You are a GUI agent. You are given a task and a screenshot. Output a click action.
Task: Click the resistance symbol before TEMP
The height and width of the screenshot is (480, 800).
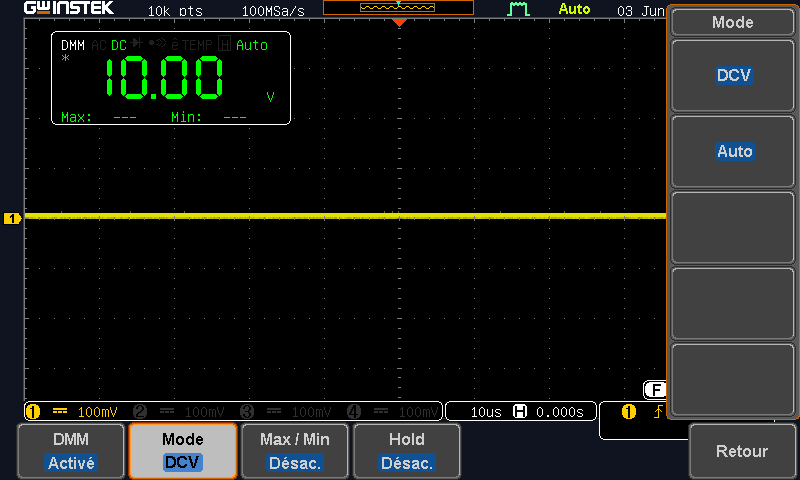[175, 44]
